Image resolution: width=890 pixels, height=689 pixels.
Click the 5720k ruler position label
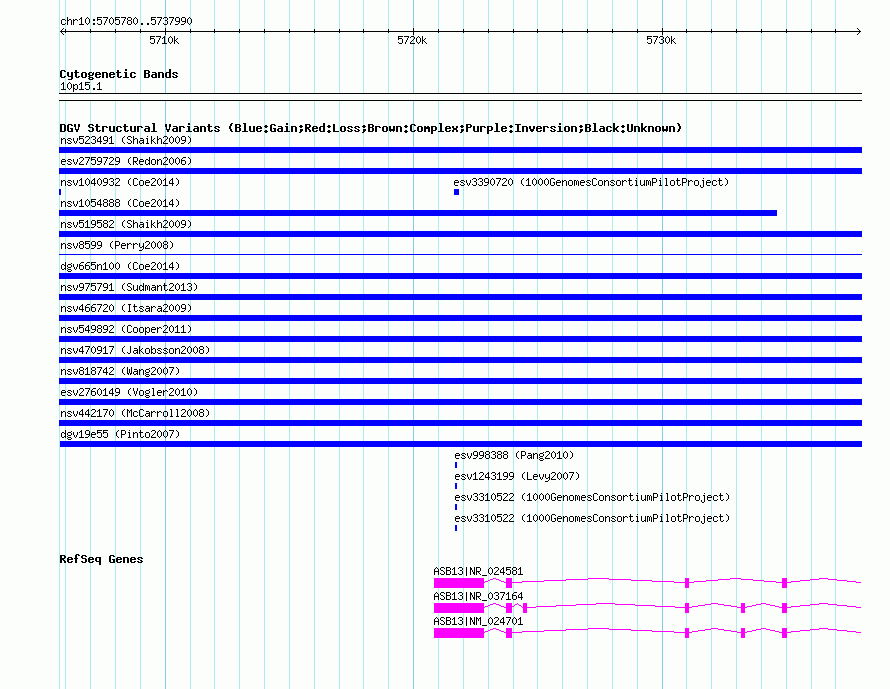[x=412, y=40]
